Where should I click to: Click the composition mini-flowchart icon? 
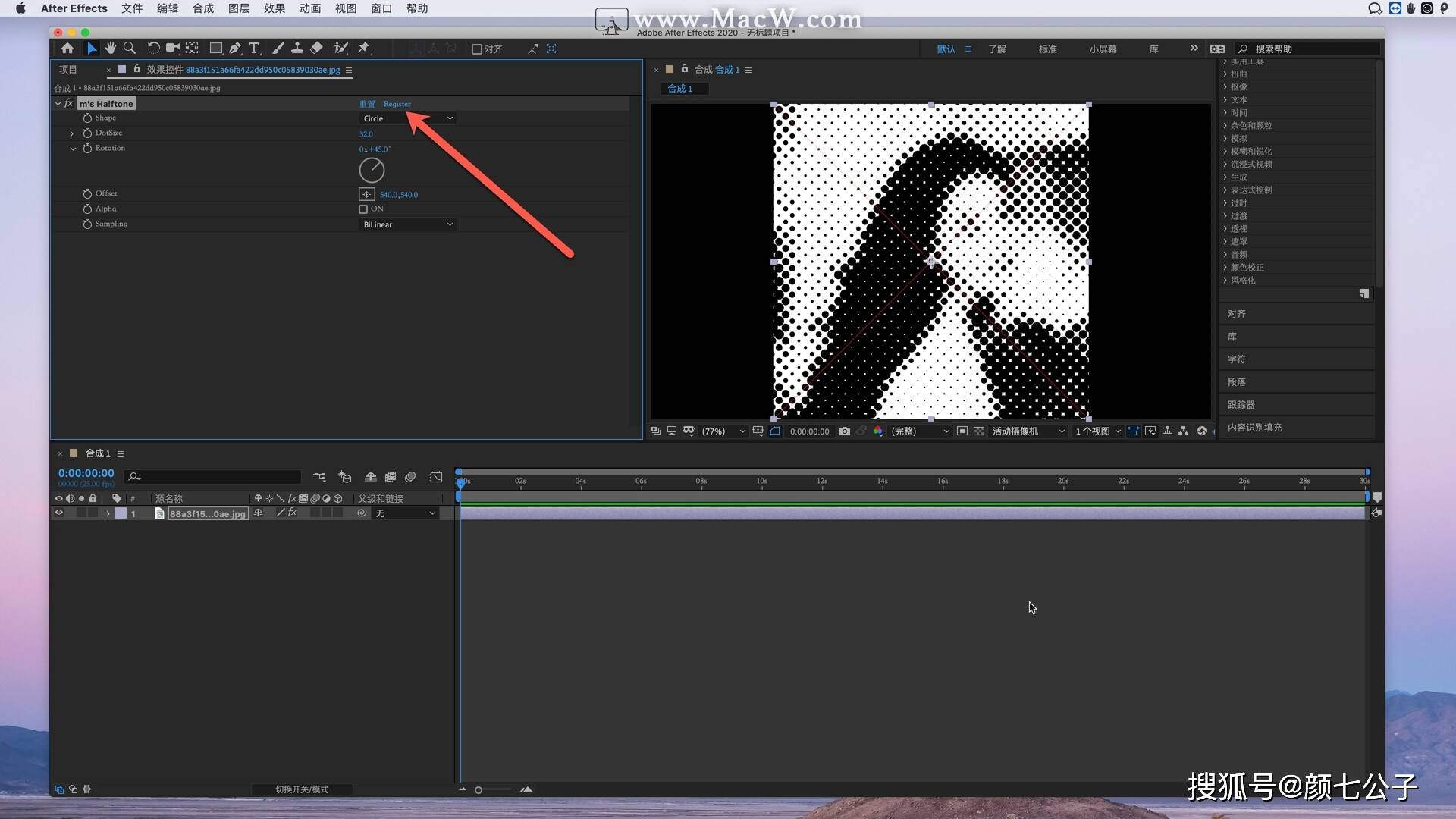point(319,477)
